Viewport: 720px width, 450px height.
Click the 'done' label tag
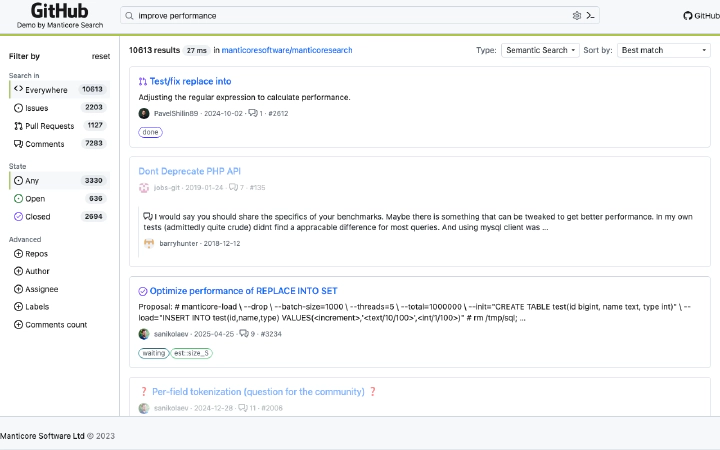(x=150, y=132)
